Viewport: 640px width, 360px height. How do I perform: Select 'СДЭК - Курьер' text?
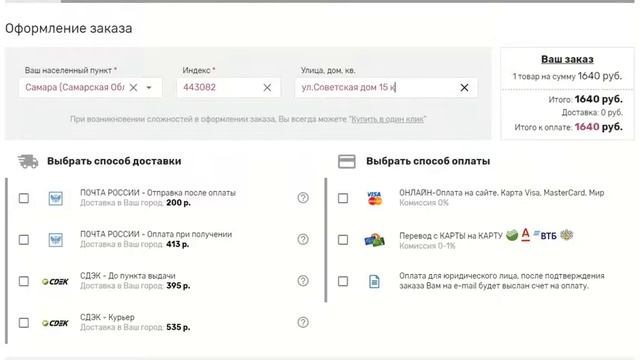(107, 317)
